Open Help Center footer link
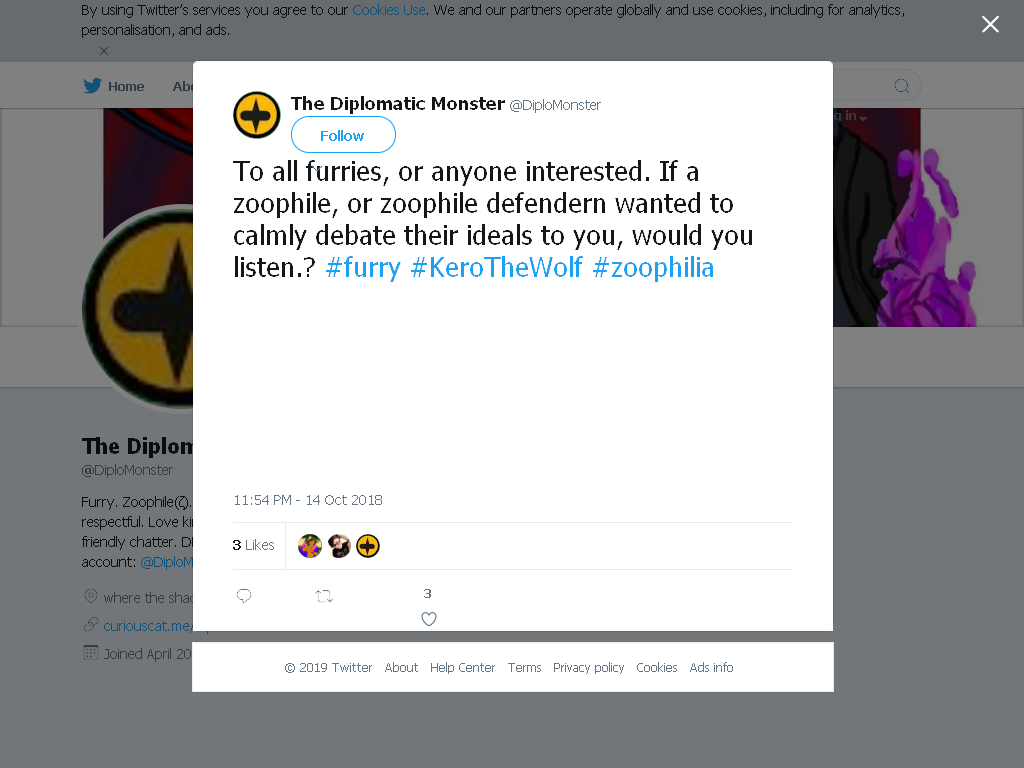 coord(462,667)
